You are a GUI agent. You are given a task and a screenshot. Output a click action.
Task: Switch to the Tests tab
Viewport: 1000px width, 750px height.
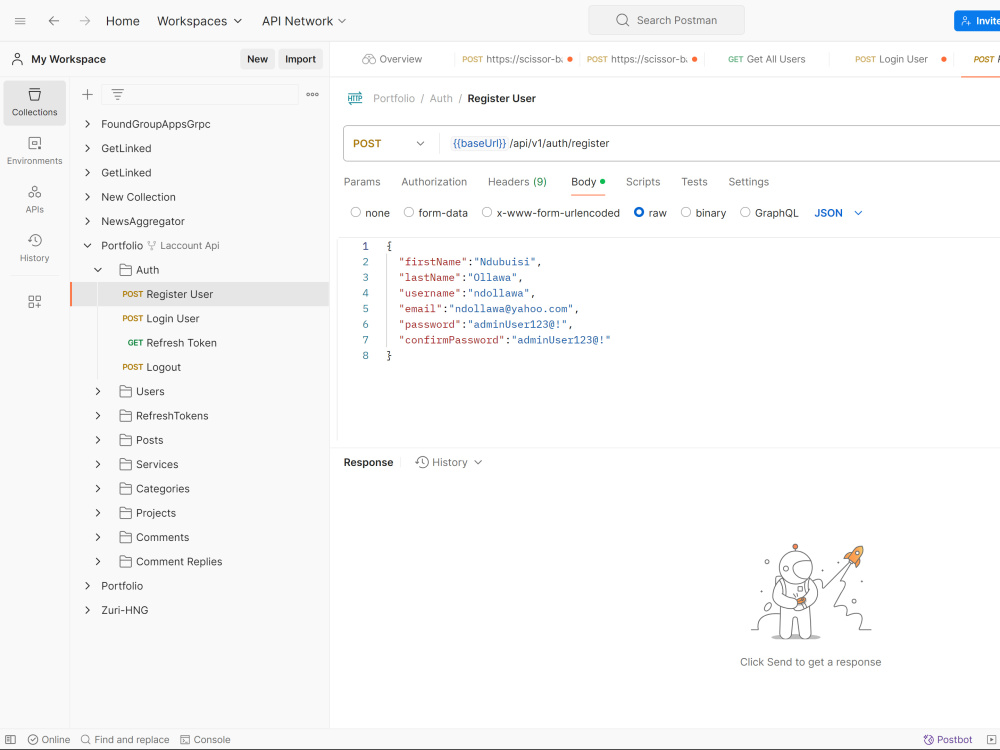click(x=695, y=182)
